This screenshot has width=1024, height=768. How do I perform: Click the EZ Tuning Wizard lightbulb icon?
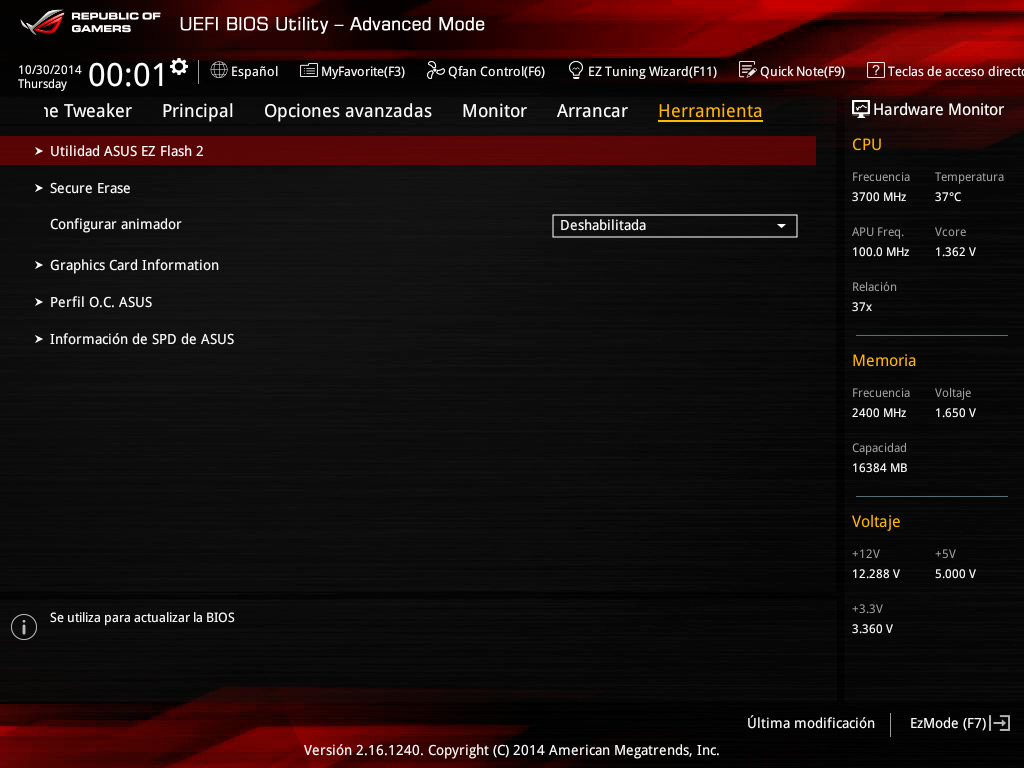tap(575, 71)
